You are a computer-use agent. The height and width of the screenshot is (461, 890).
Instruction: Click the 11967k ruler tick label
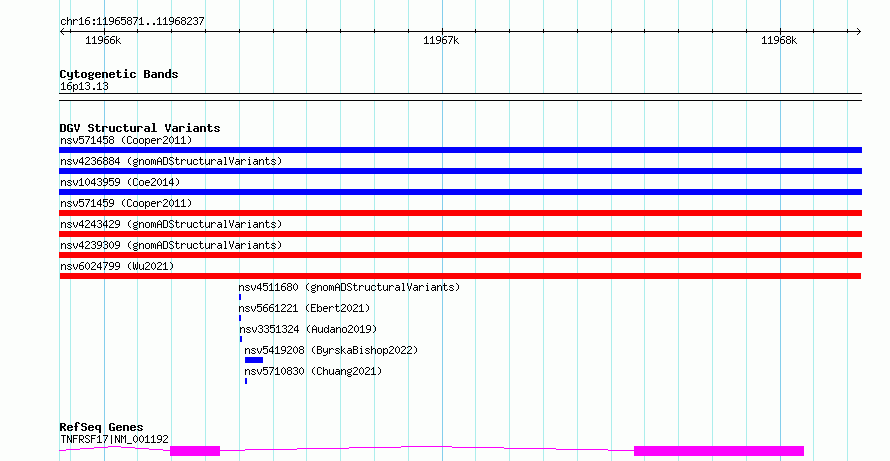(x=441, y=40)
